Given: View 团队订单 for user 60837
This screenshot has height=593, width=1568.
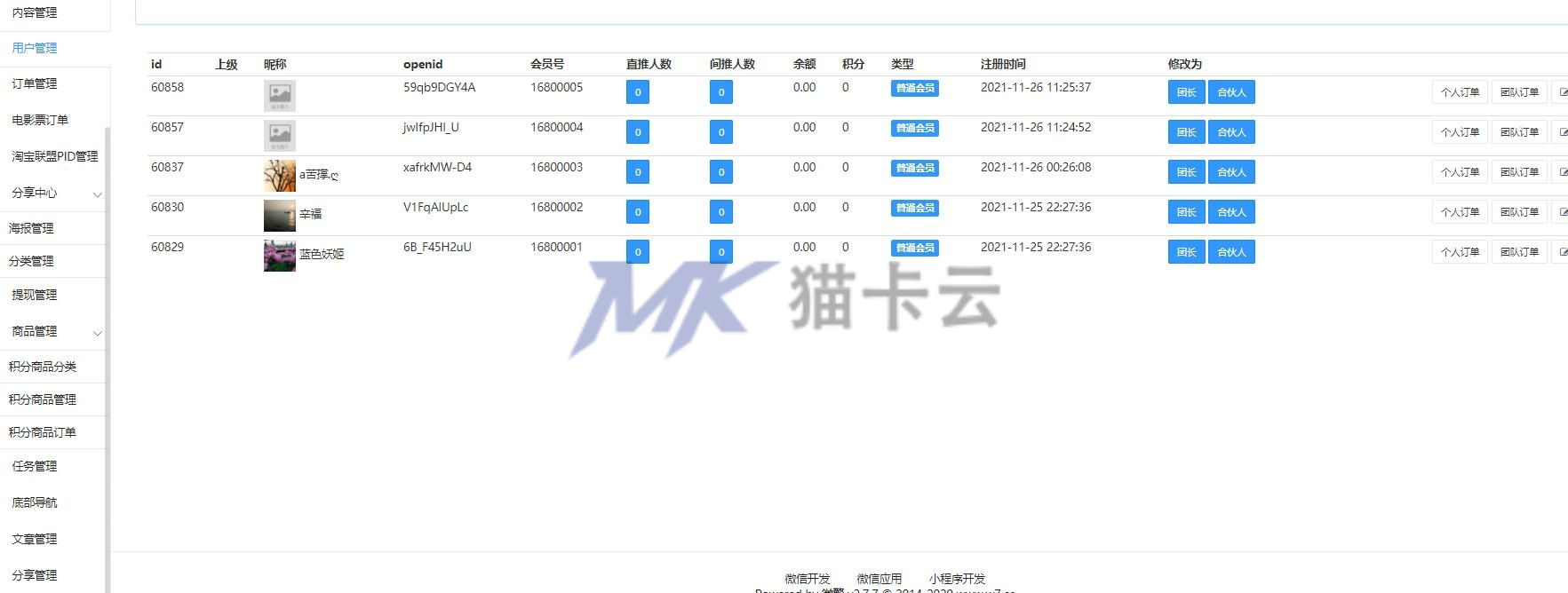Looking at the screenshot, I should 1519,172.
